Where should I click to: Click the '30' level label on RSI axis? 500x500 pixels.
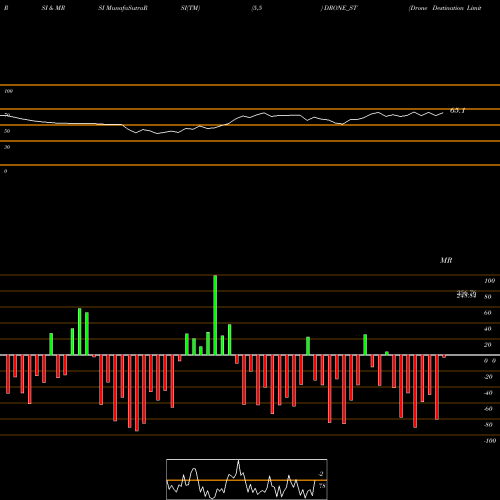tap(7, 147)
